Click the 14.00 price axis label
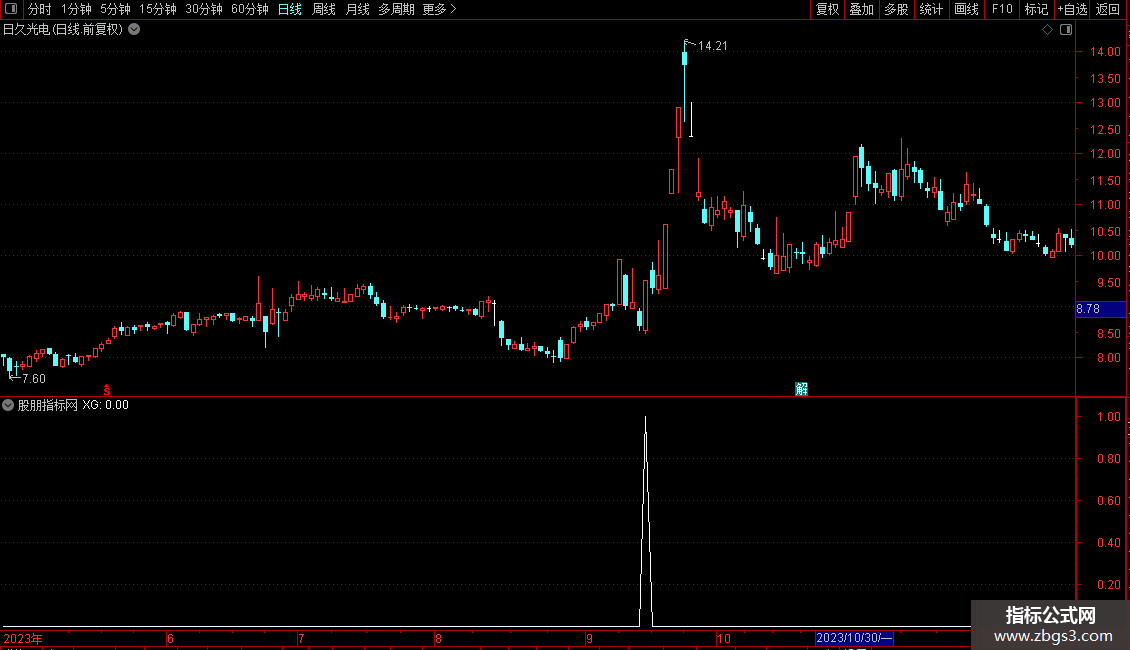 pos(1105,52)
